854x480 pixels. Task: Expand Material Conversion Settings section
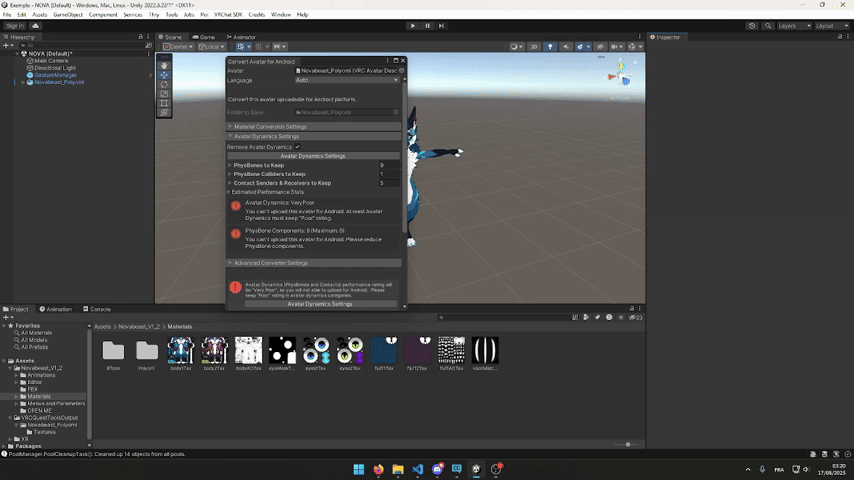coord(270,127)
